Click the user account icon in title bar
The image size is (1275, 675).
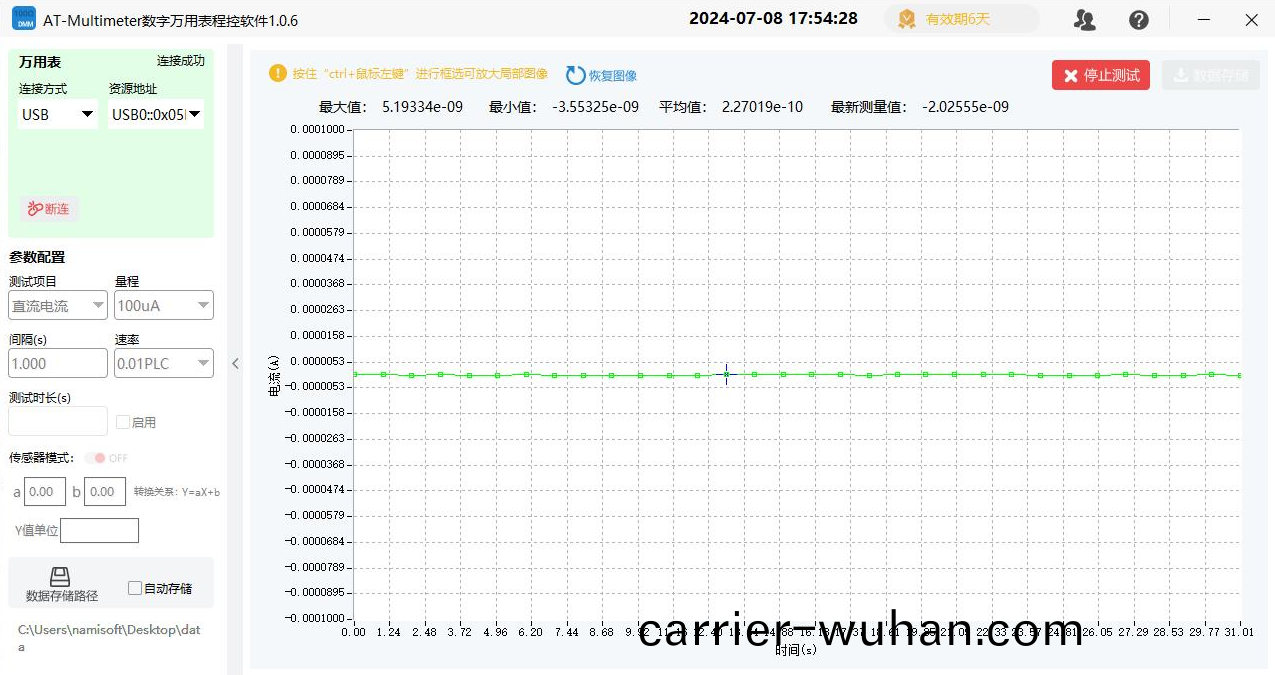(1084, 19)
